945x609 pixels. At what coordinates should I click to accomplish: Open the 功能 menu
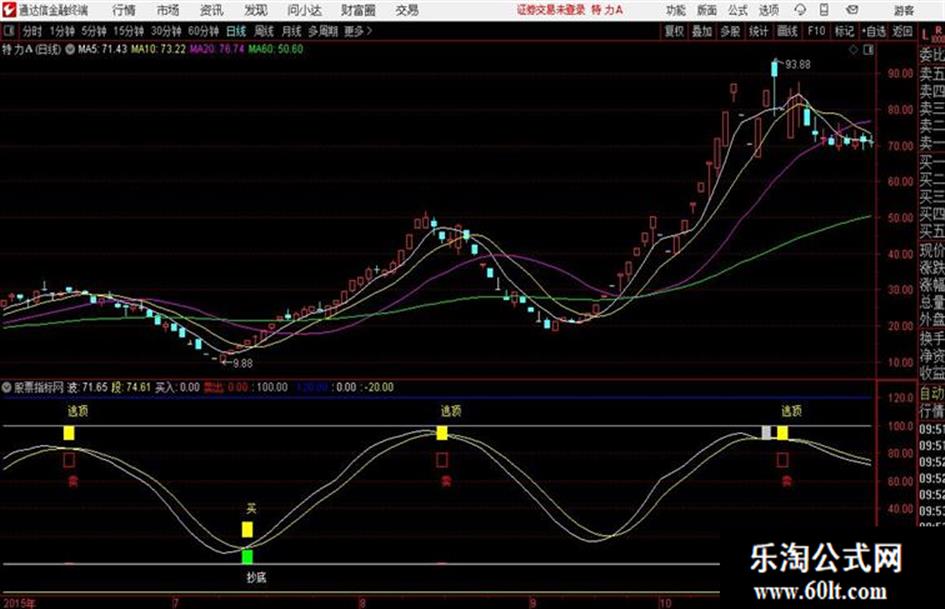point(676,10)
